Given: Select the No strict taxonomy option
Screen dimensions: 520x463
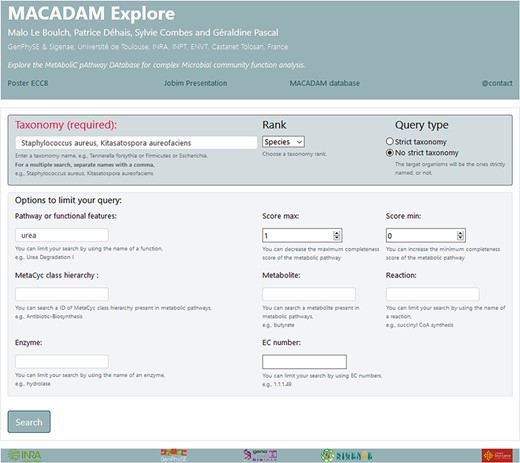Looking at the screenshot, I should 389,153.
